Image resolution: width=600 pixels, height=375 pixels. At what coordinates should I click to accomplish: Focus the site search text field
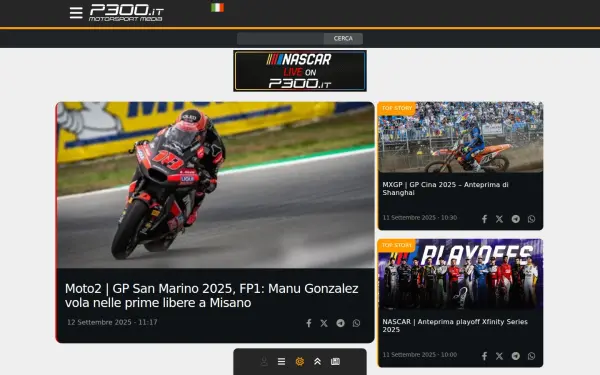[x=280, y=39]
